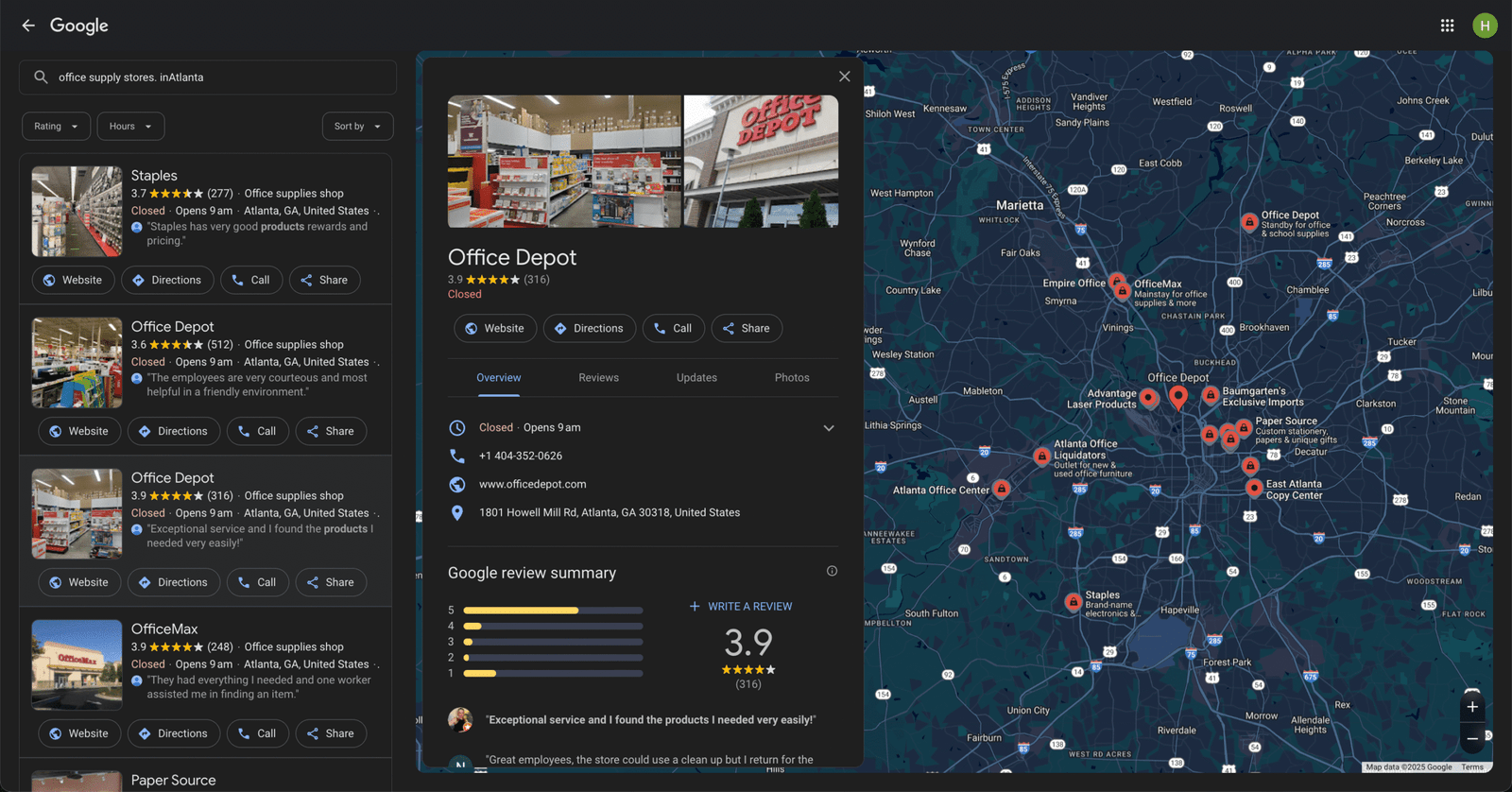Select the East Atlanta Copy Center pin

(1253, 488)
